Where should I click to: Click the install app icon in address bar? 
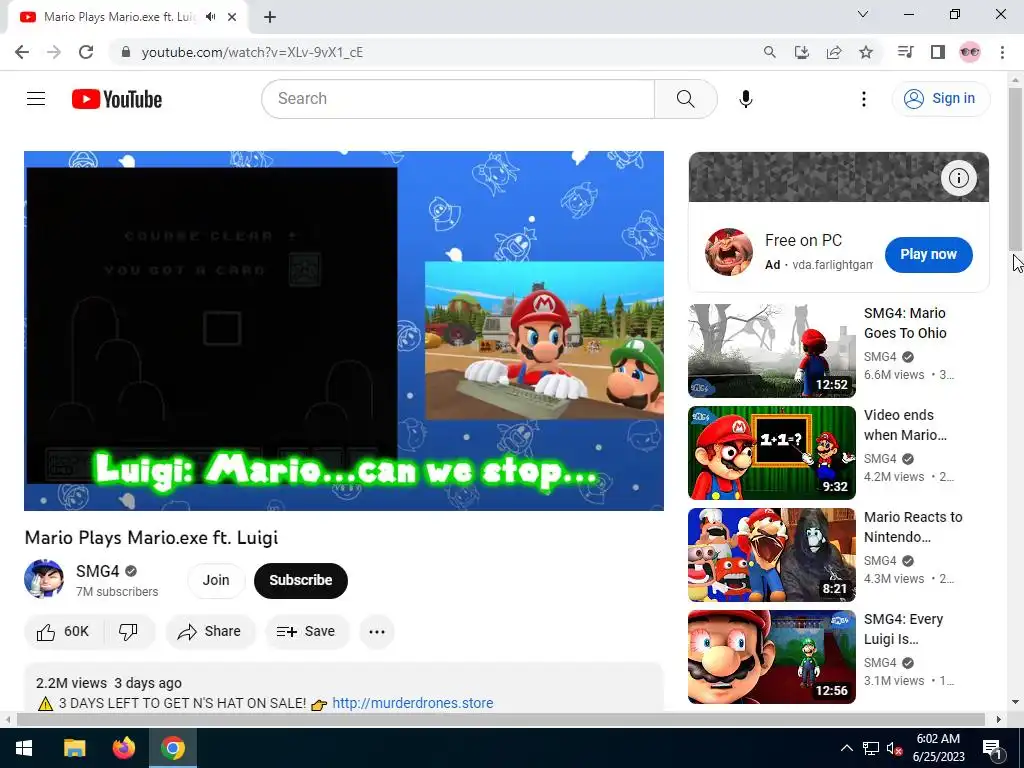click(x=802, y=52)
